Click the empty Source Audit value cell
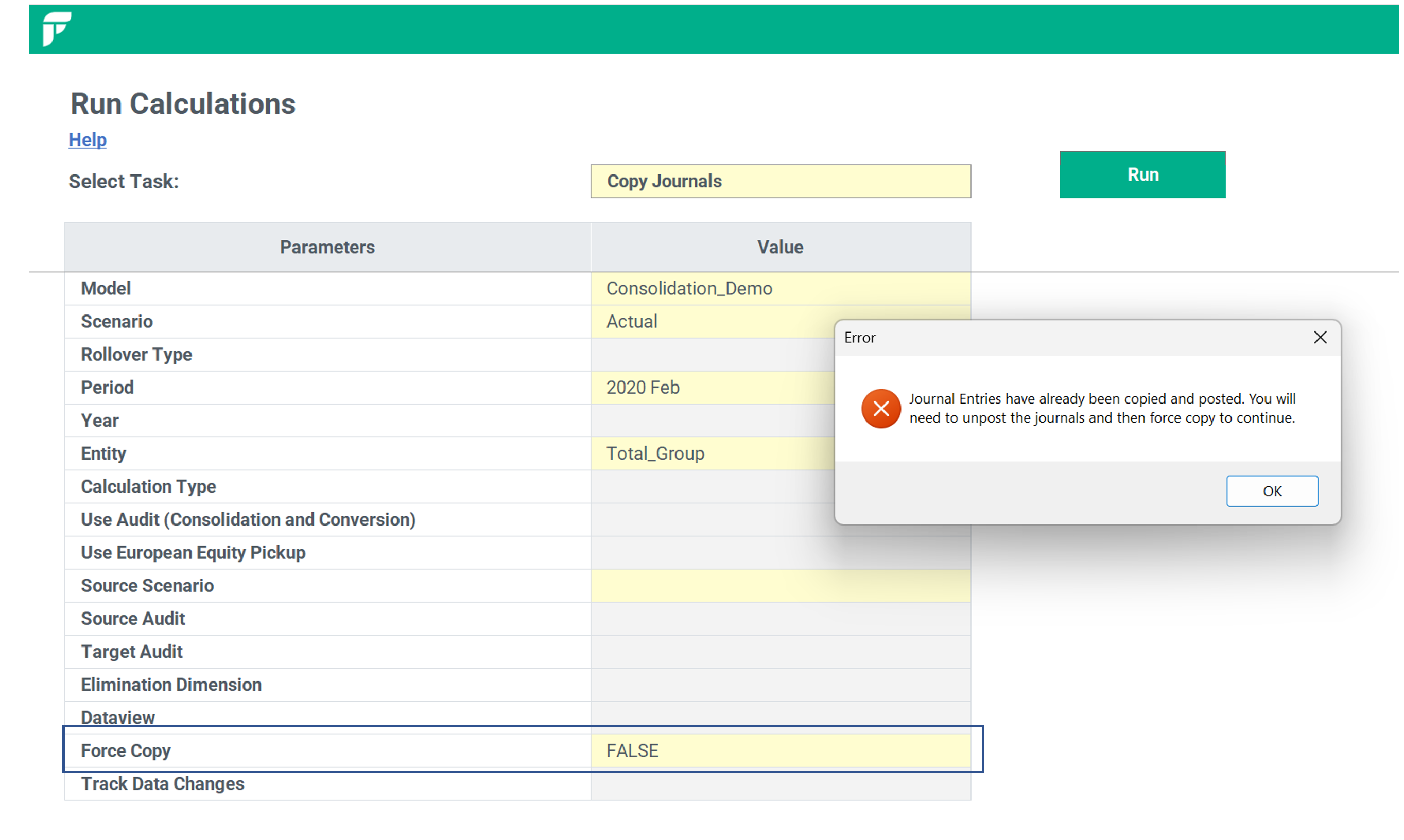This screenshot has width=1404, height=840. tap(781, 619)
